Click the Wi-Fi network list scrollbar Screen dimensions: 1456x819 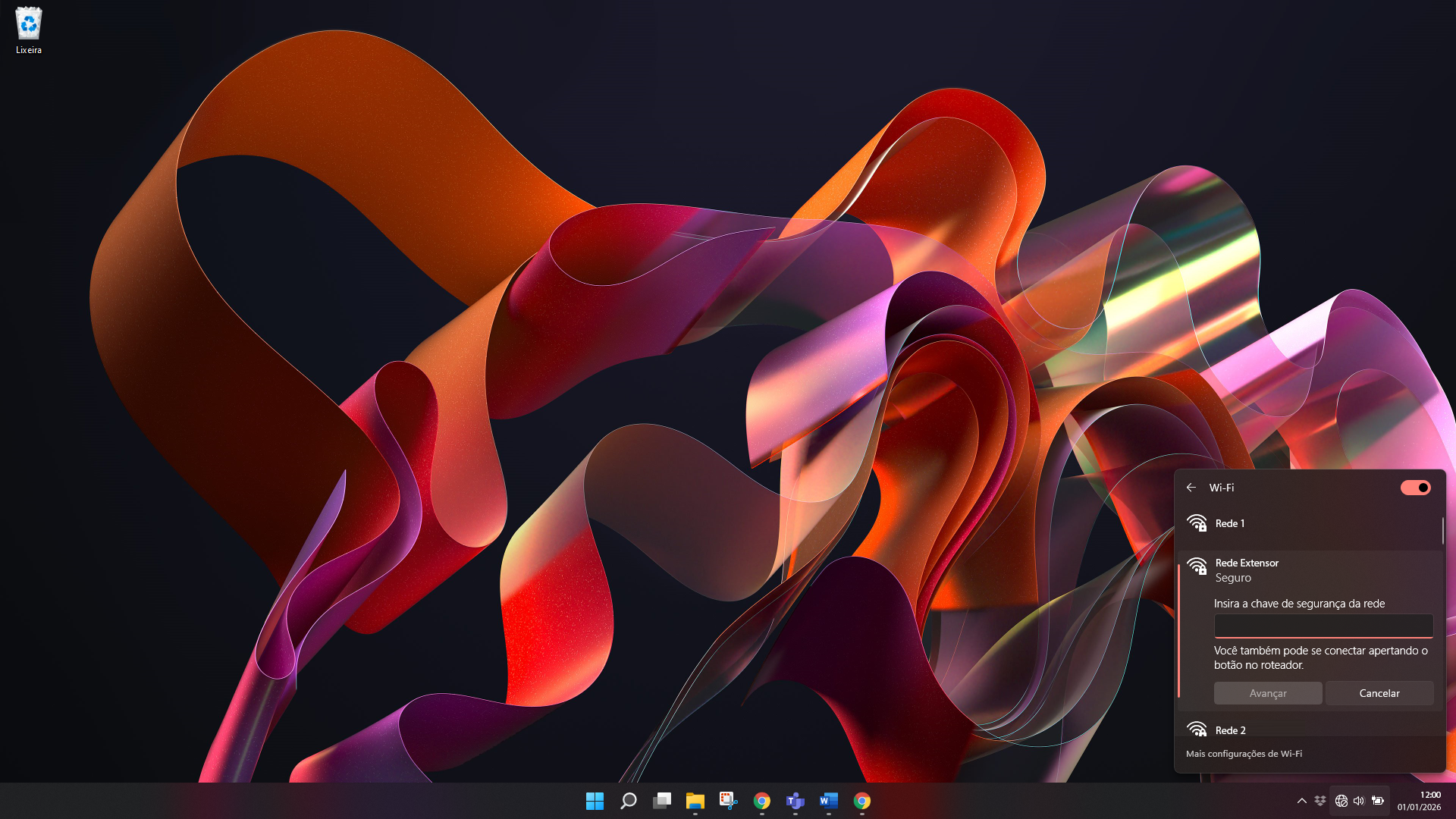[1442, 532]
